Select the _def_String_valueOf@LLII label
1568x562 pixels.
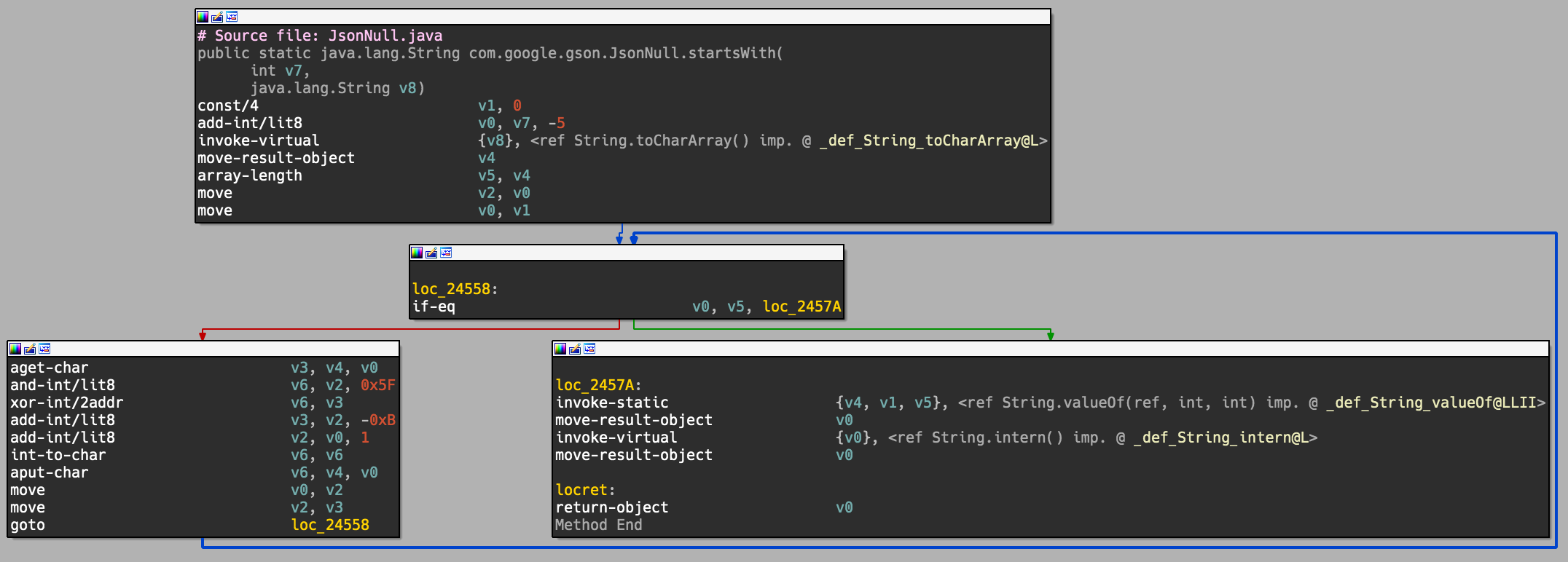coord(1431,403)
